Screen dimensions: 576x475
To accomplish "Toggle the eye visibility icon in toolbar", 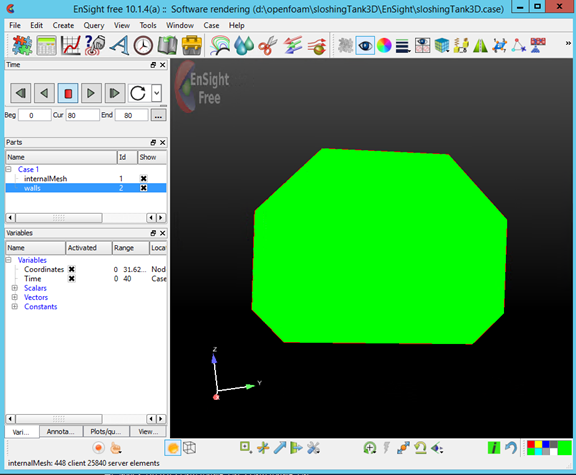I will 365,46.
